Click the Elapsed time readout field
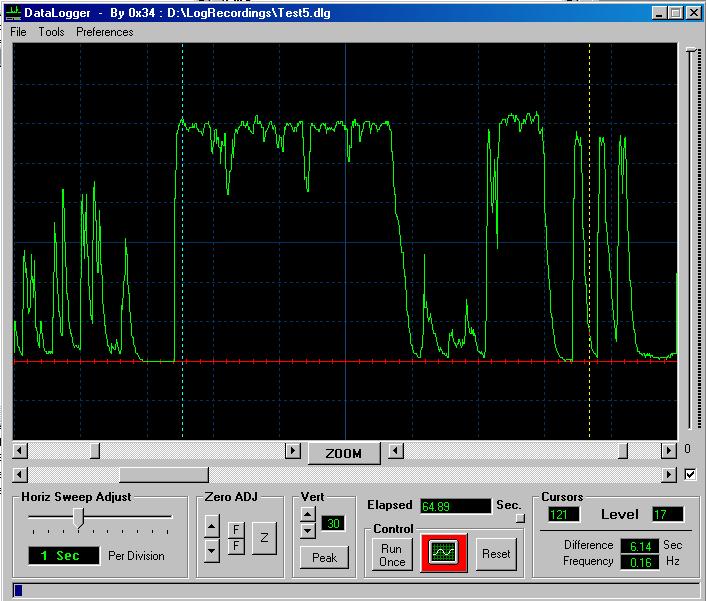This screenshot has height=601, width=706. point(455,506)
